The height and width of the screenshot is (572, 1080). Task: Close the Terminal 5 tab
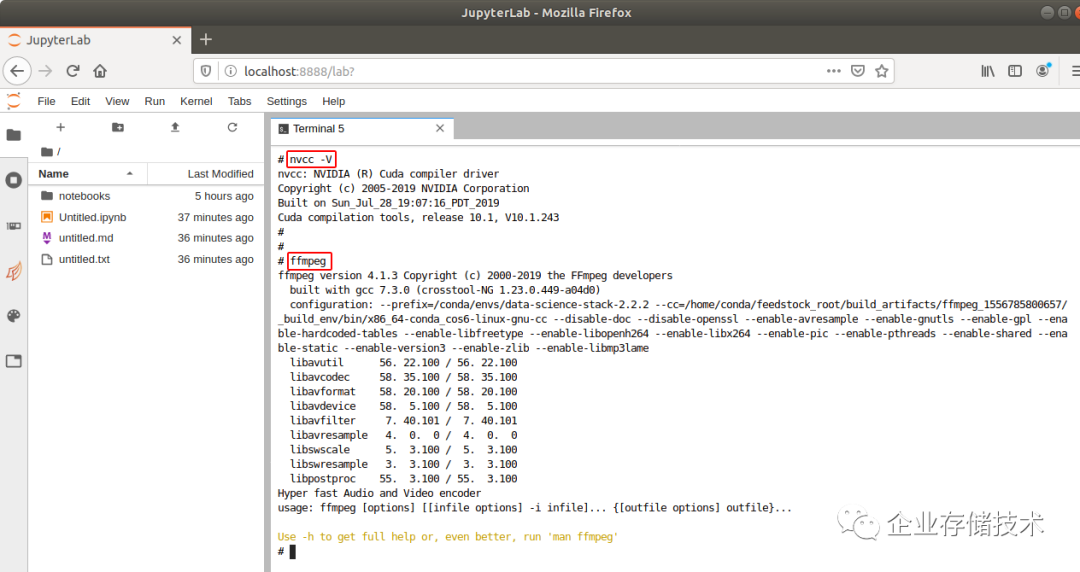[x=440, y=129]
